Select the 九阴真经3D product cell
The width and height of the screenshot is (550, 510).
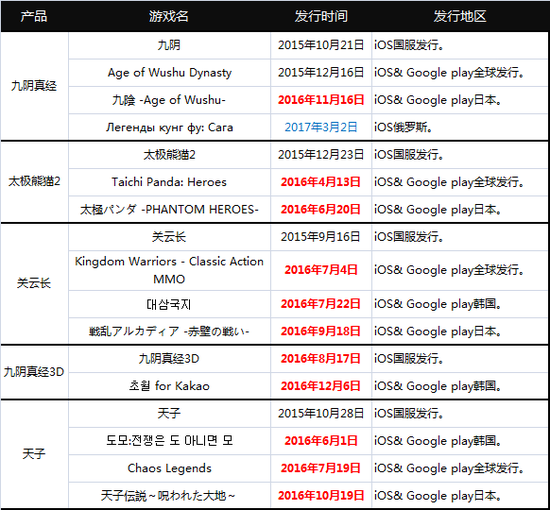tap(34, 372)
